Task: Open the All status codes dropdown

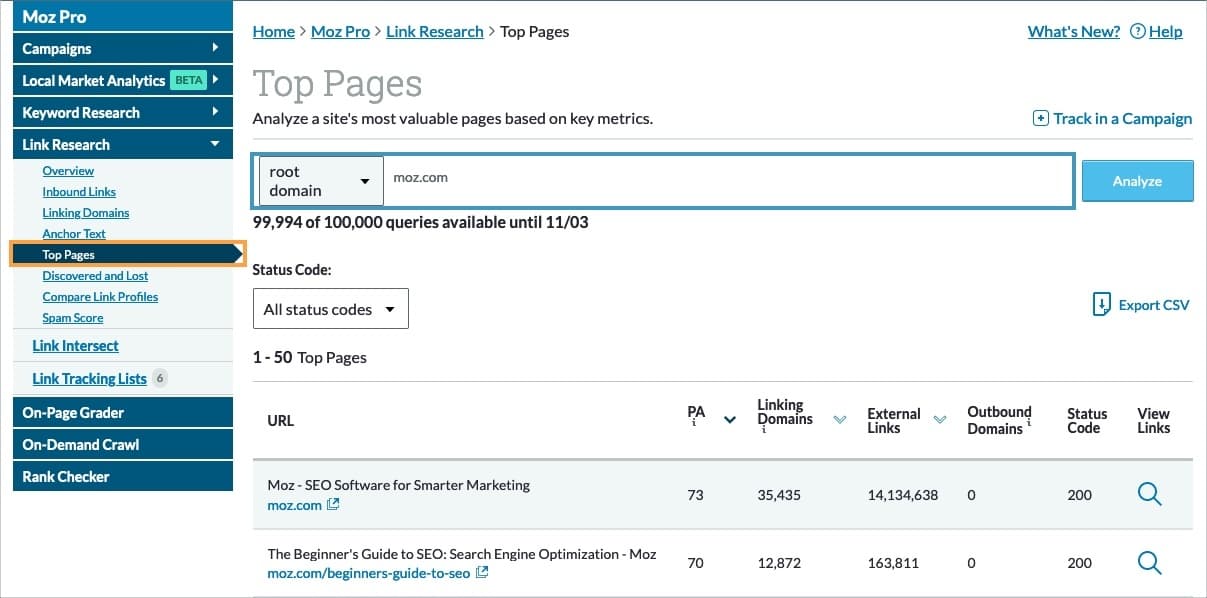Action: (x=330, y=308)
